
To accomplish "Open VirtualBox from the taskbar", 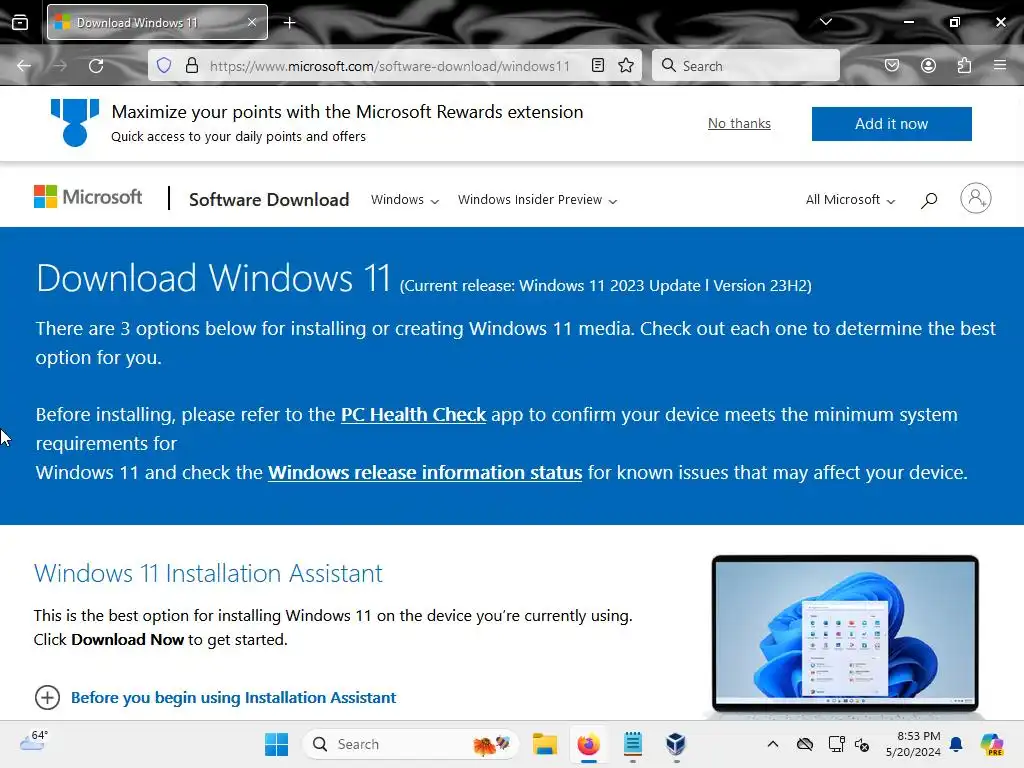I will click(676, 744).
